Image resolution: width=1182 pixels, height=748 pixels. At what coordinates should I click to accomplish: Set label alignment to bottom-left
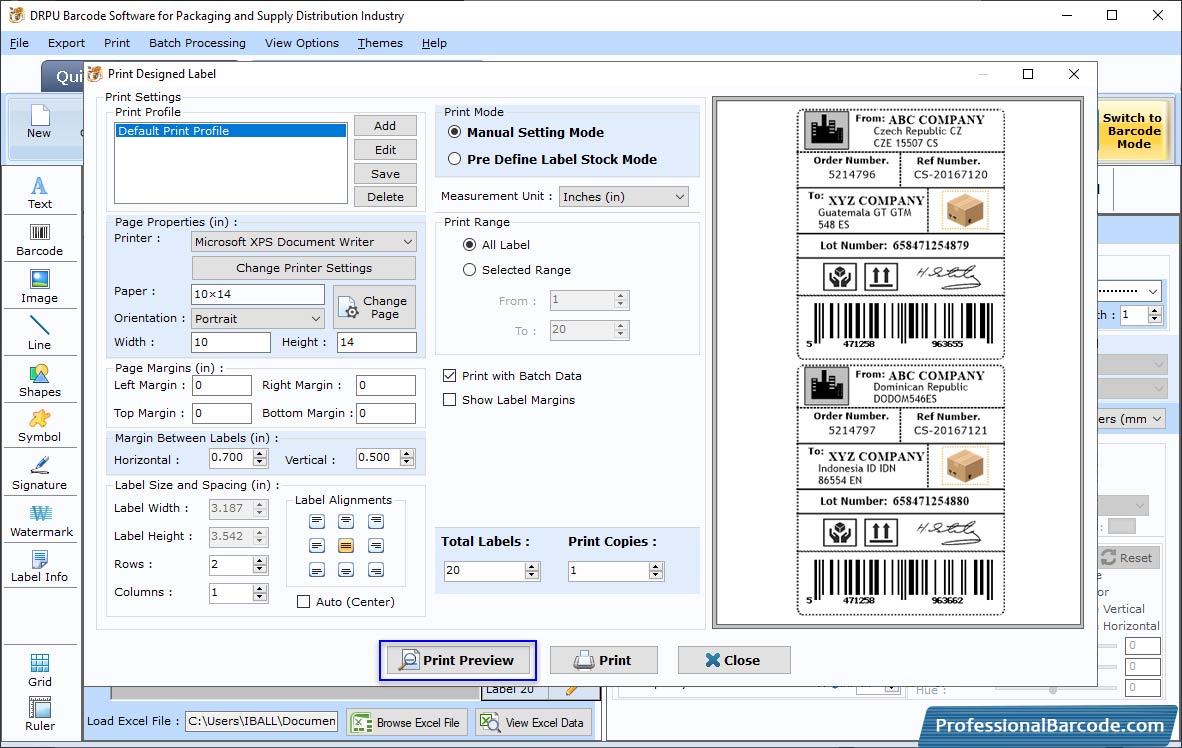coord(317,570)
